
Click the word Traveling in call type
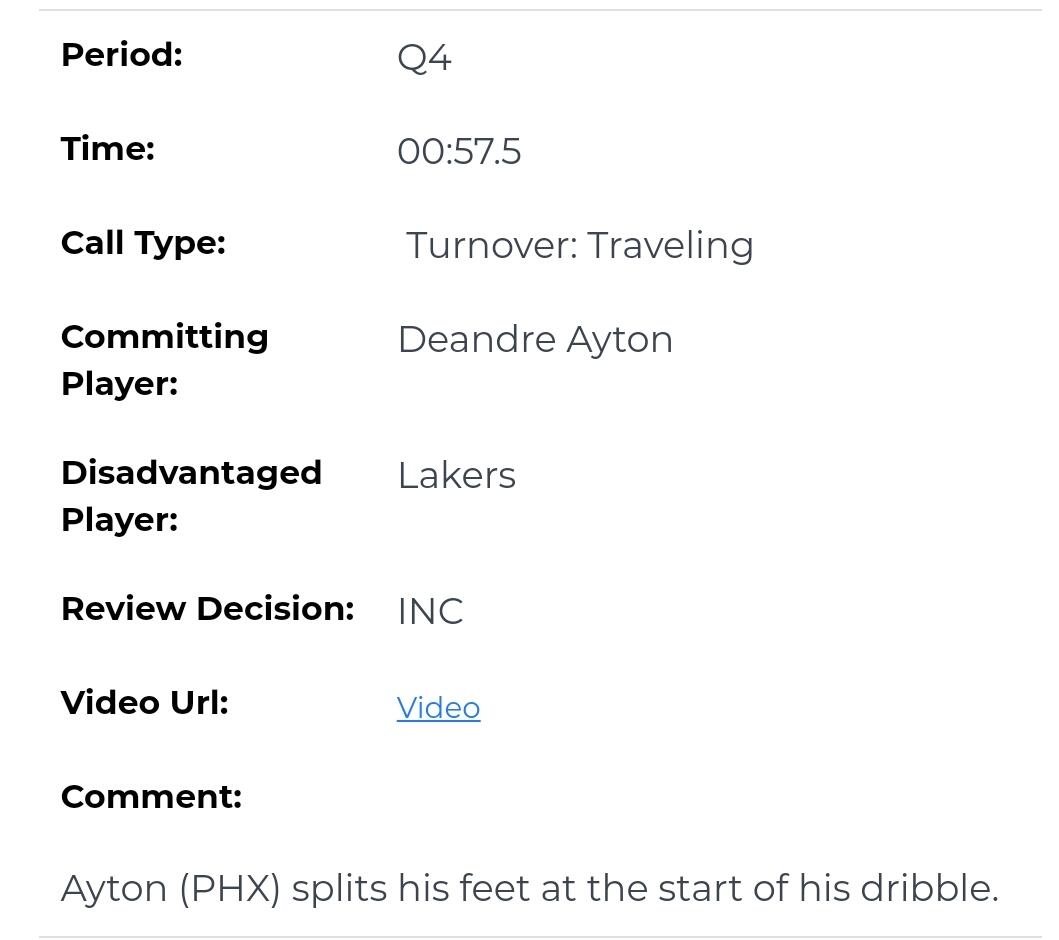(x=670, y=246)
